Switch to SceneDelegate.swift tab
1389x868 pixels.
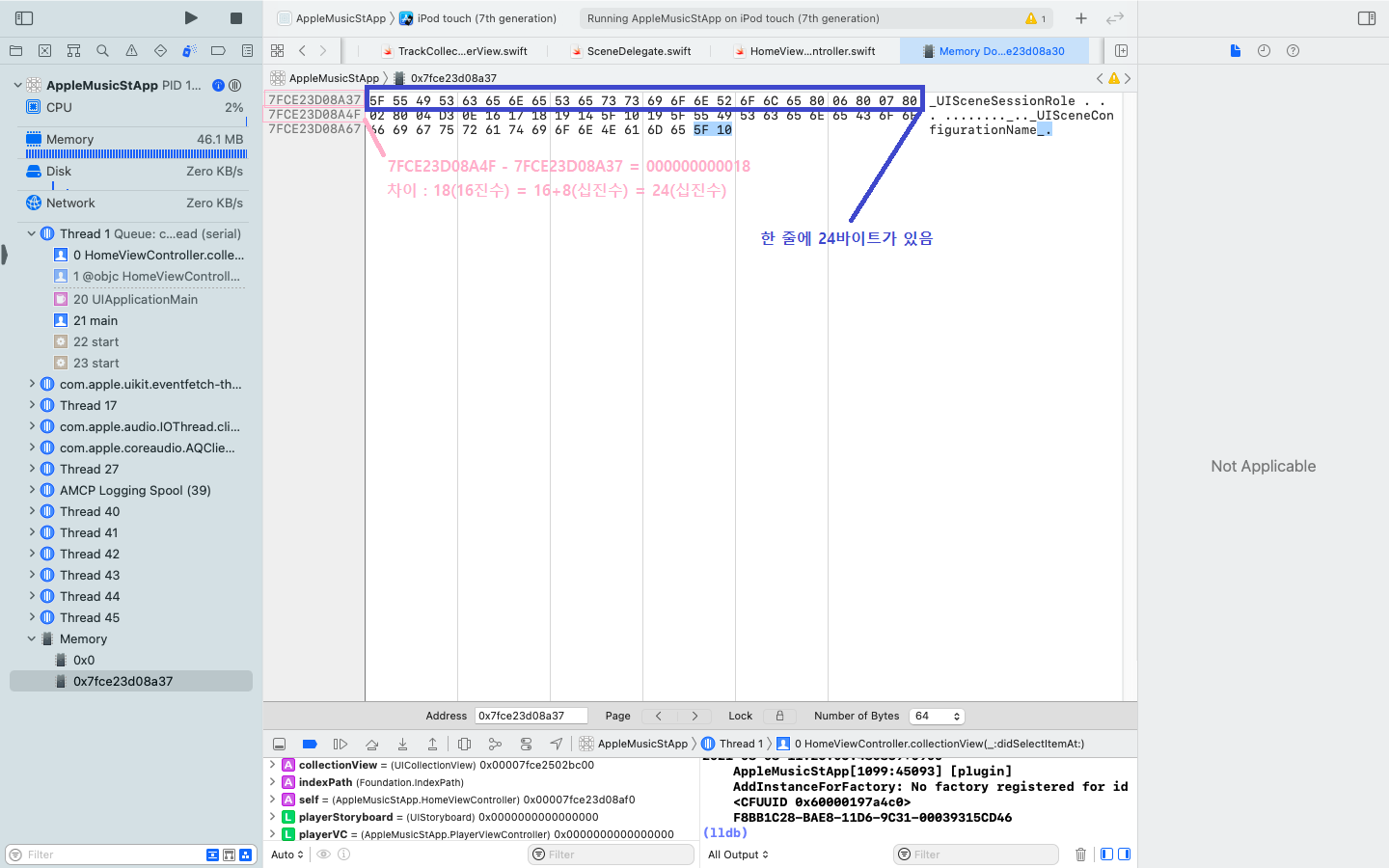click(631, 51)
